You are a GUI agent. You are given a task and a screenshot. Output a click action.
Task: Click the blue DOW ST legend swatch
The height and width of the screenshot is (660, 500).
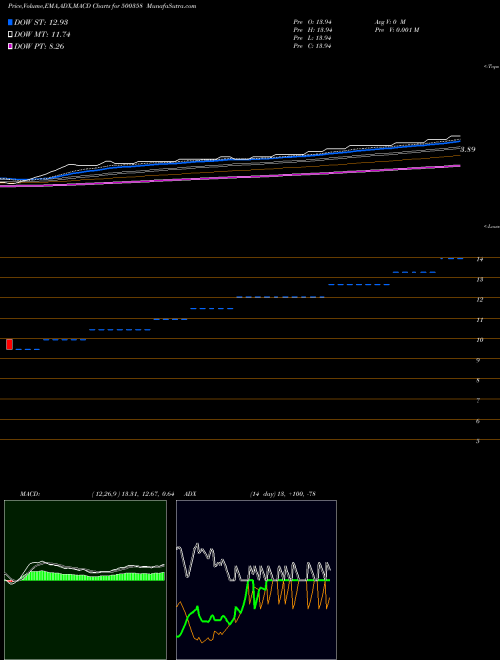tap(10, 22)
